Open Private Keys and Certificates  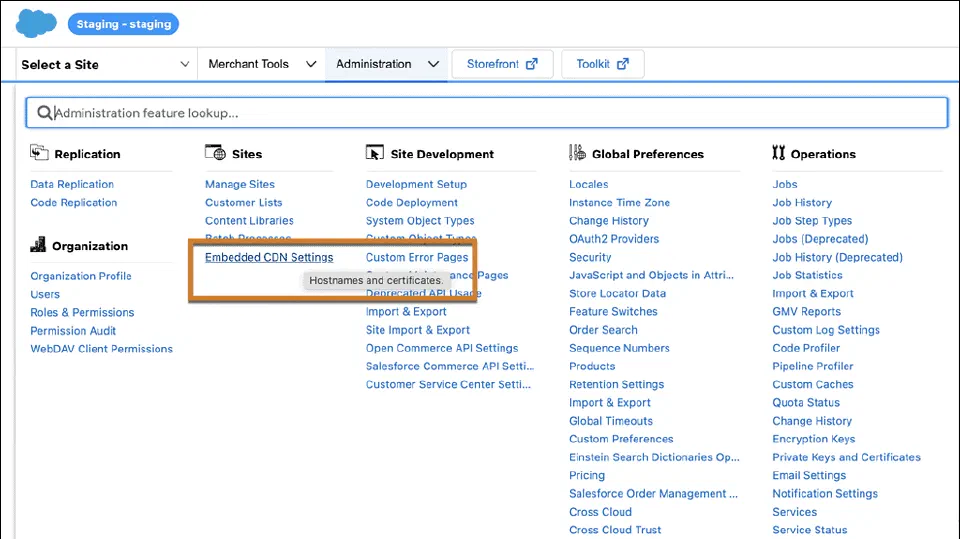coord(846,458)
